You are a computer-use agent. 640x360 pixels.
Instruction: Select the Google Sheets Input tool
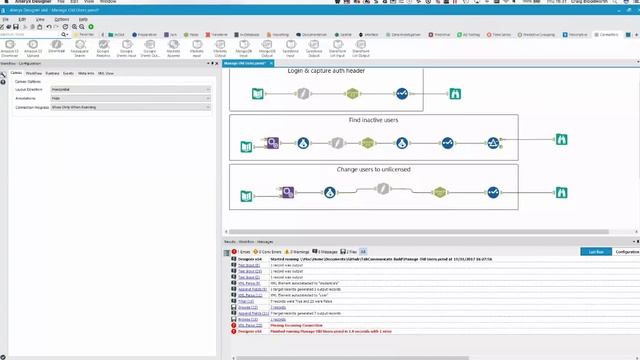tap(127, 48)
